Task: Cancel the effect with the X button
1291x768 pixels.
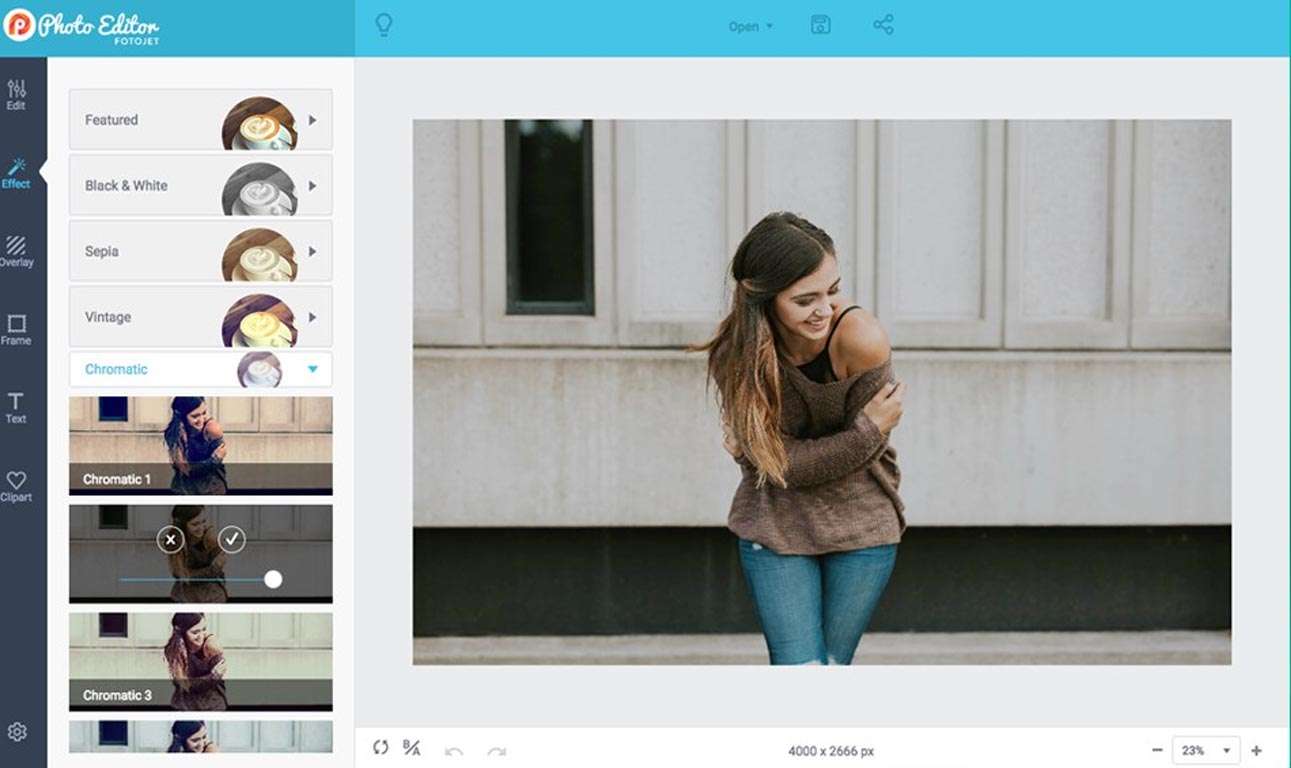Action: click(170, 540)
